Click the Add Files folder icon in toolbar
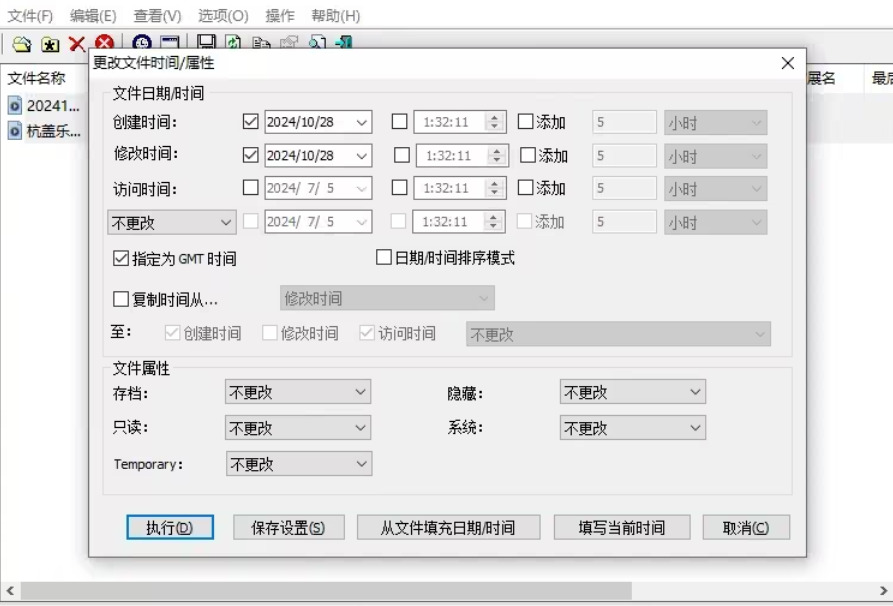Screen dimensions: 893x606 [x=22, y=44]
